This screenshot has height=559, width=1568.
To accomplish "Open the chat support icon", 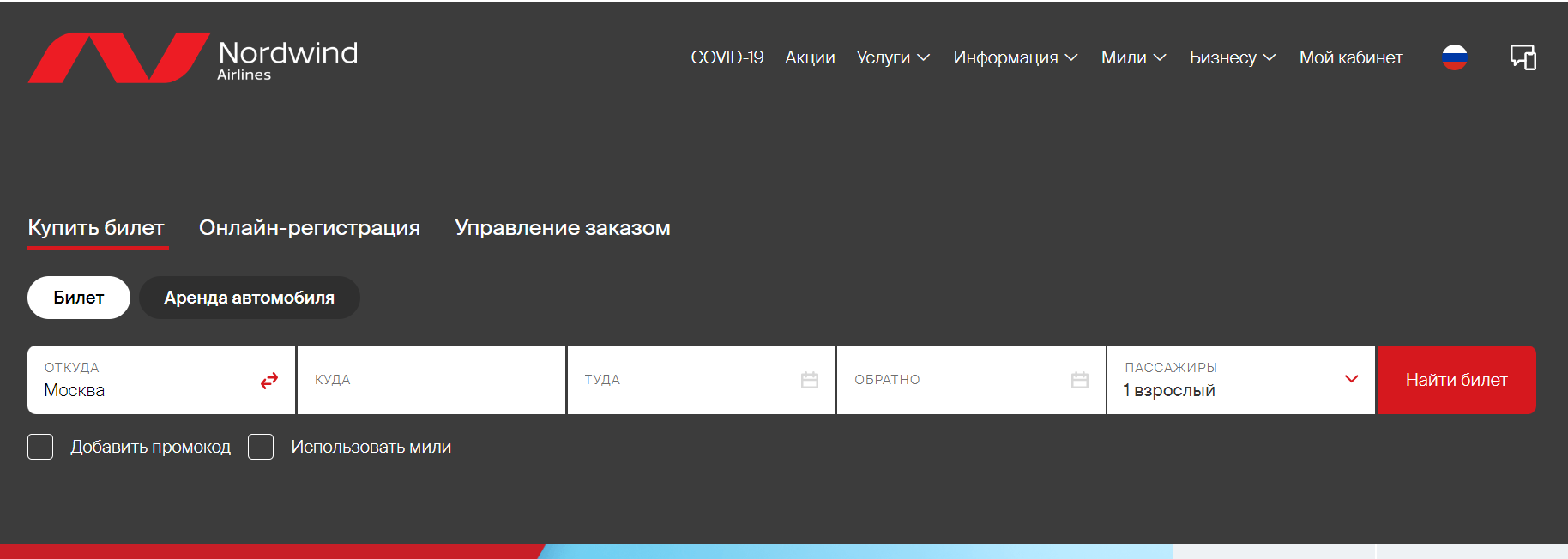I will coord(1523,57).
